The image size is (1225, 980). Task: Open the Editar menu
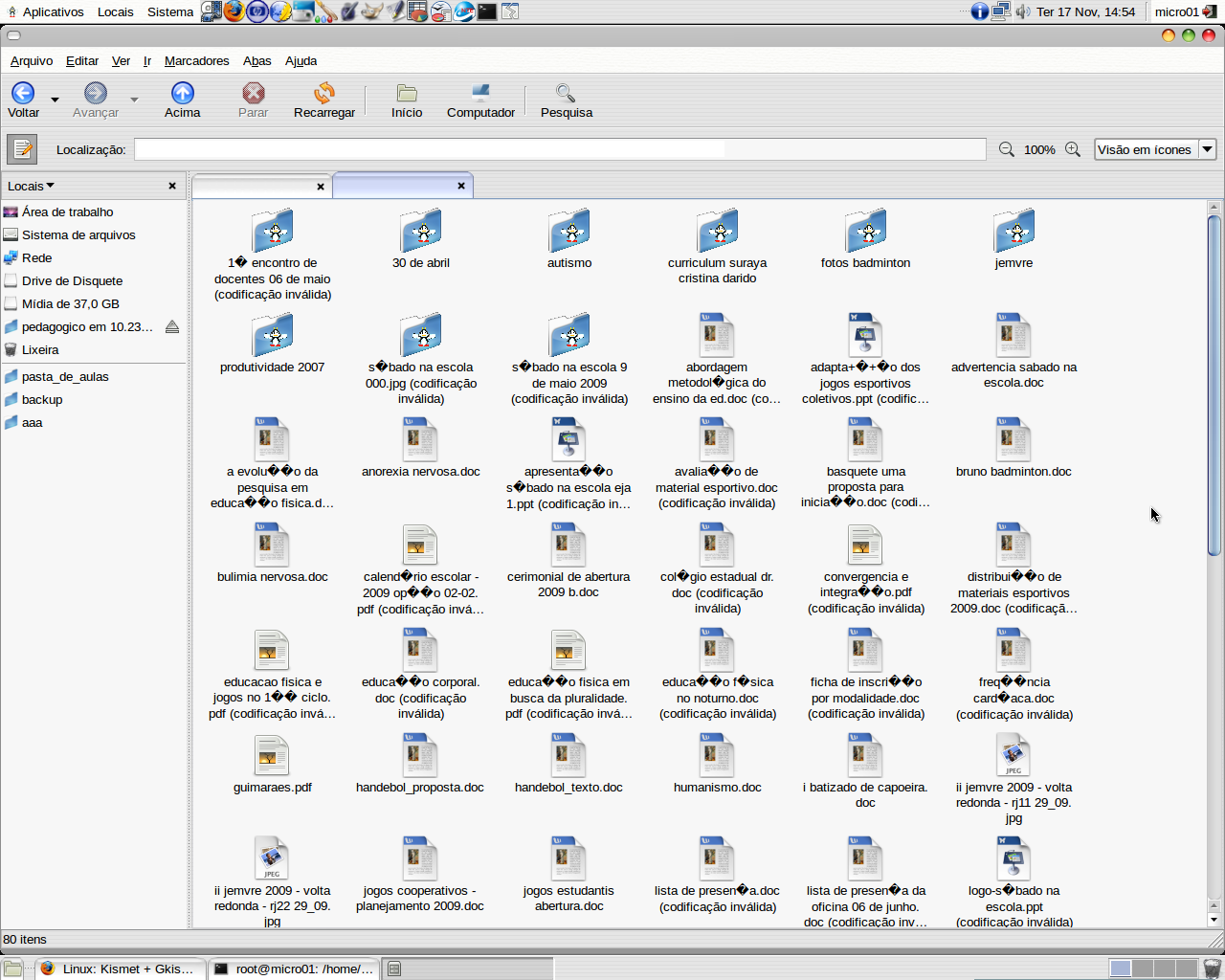pos(82,60)
